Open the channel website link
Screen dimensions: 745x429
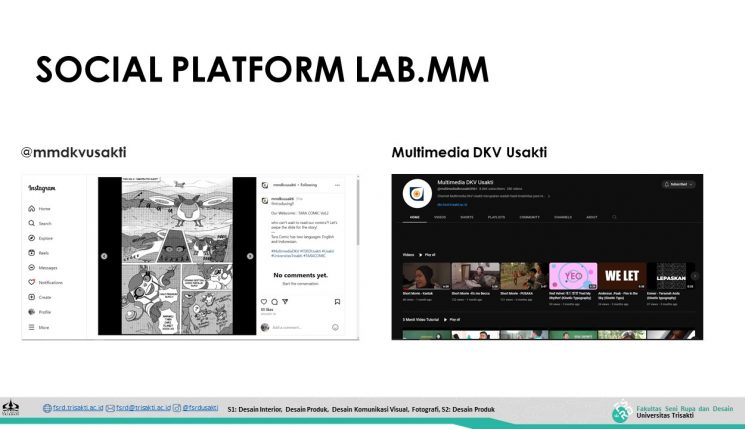(452, 205)
